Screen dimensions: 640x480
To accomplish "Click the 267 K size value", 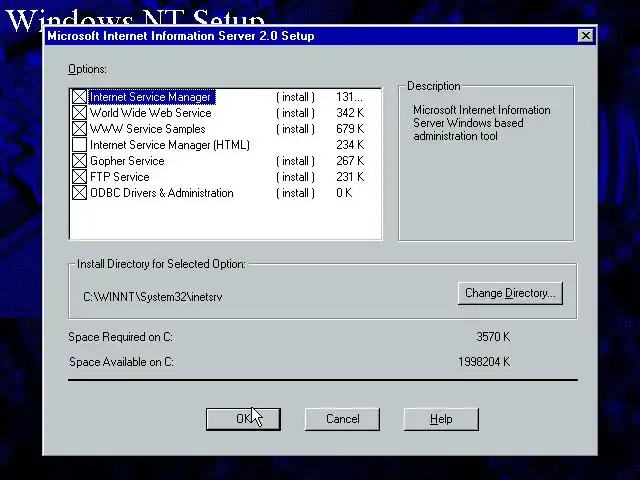I will pyautogui.click(x=350, y=161).
